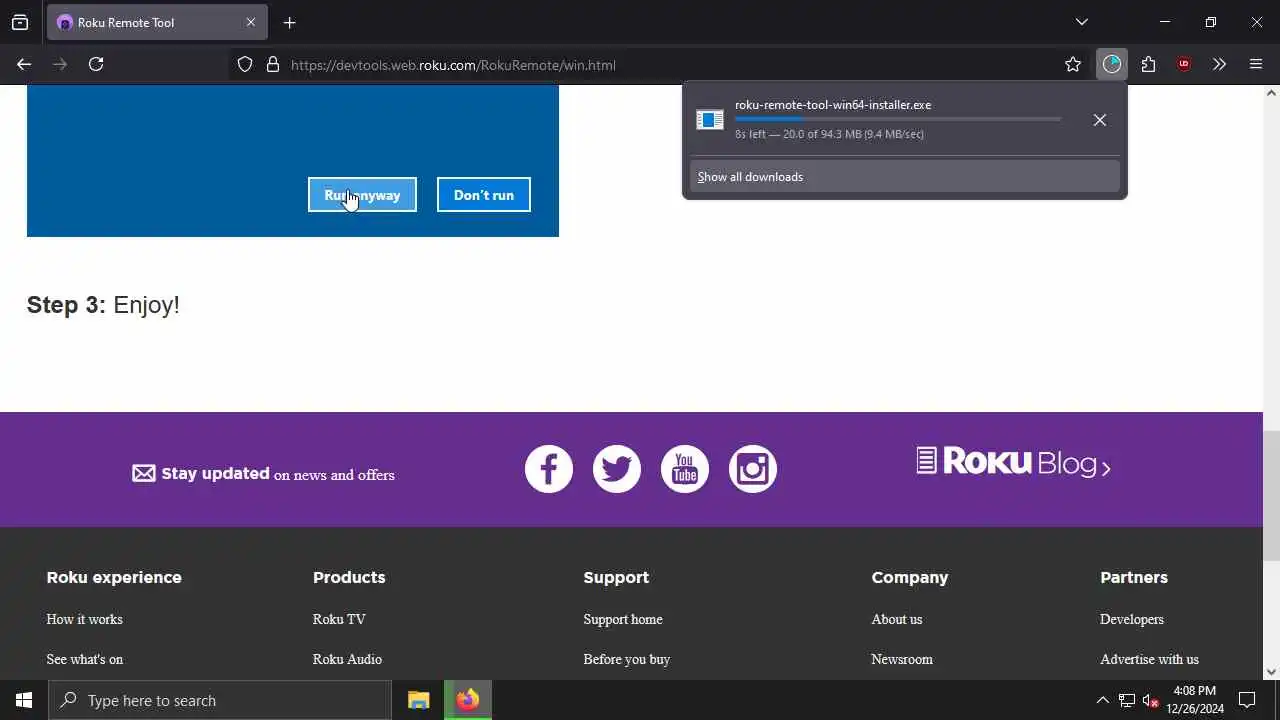This screenshot has width=1280, height=720.
Task: Click scrollbar down arrow
Action: click(1271, 672)
